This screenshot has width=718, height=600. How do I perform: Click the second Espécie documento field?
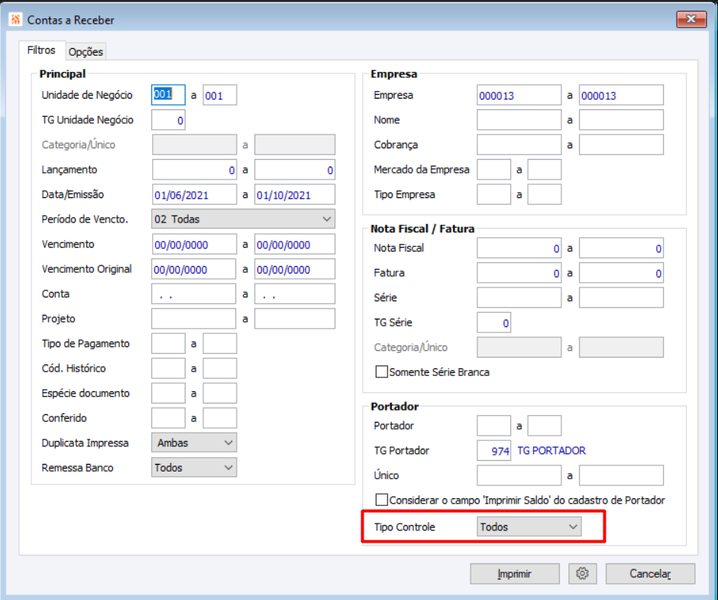(220, 393)
